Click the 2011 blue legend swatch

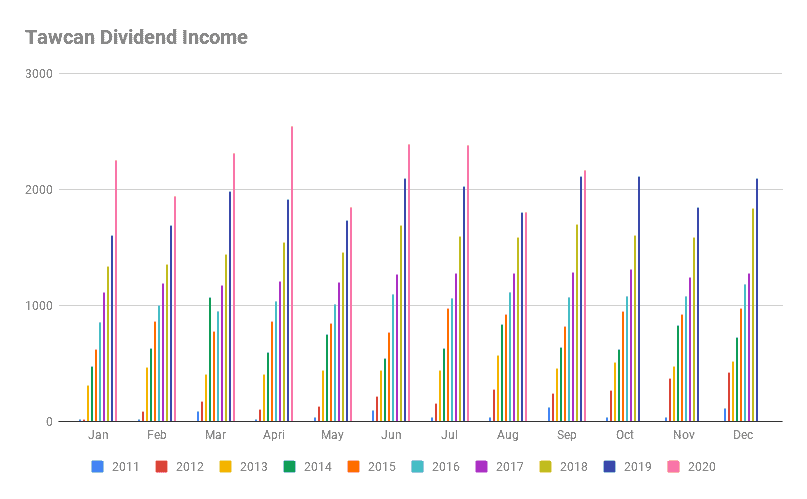(97, 467)
